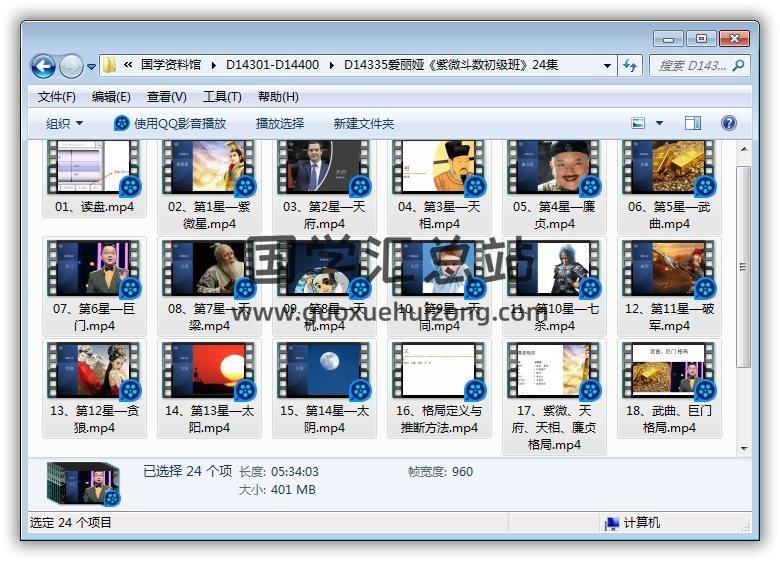Click the refresh icon beside address bar
This screenshot has height=561, width=780.
(630, 66)
